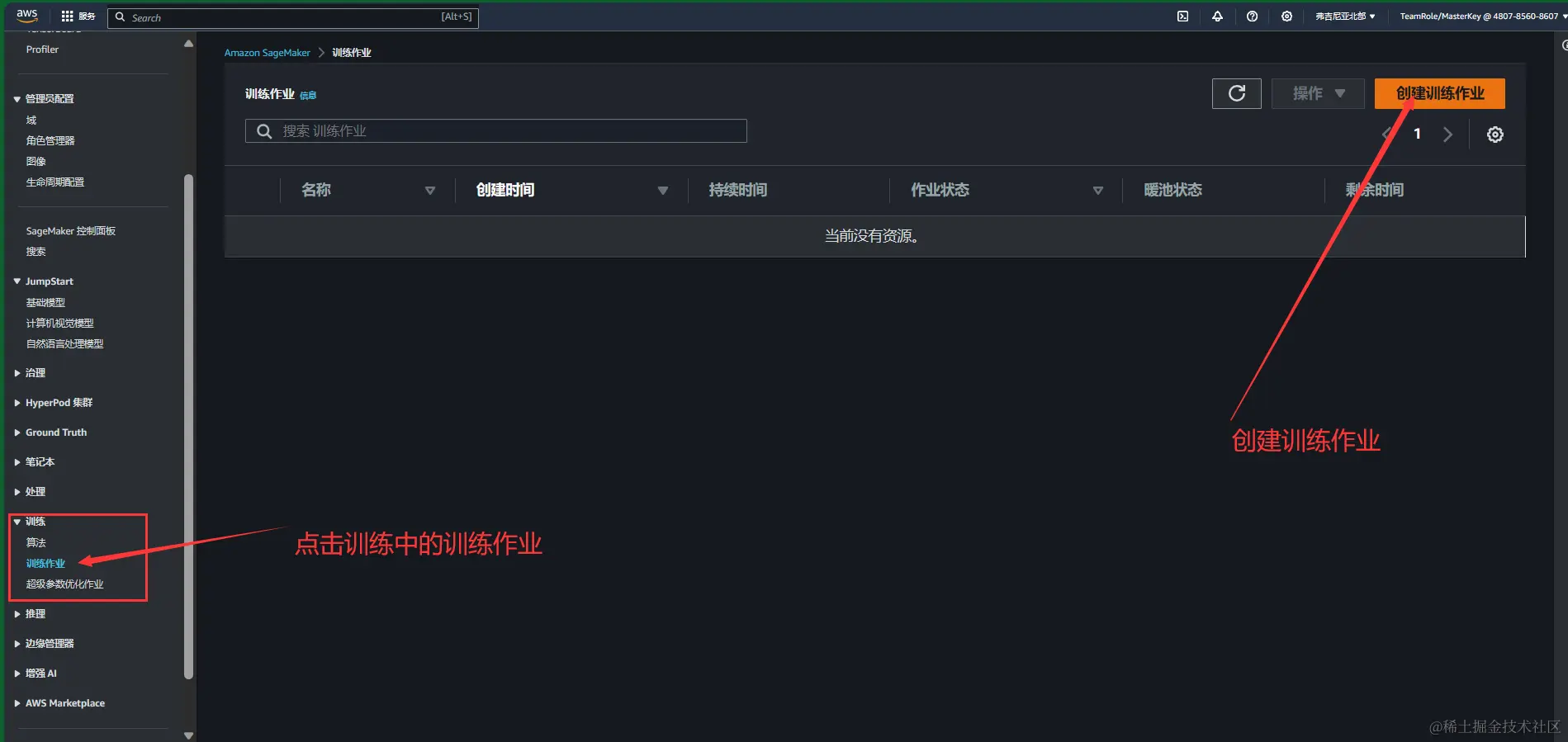Click the 持续时间 column header
The width and height of the screenshot is (1568, 742).
pos(738,191)
